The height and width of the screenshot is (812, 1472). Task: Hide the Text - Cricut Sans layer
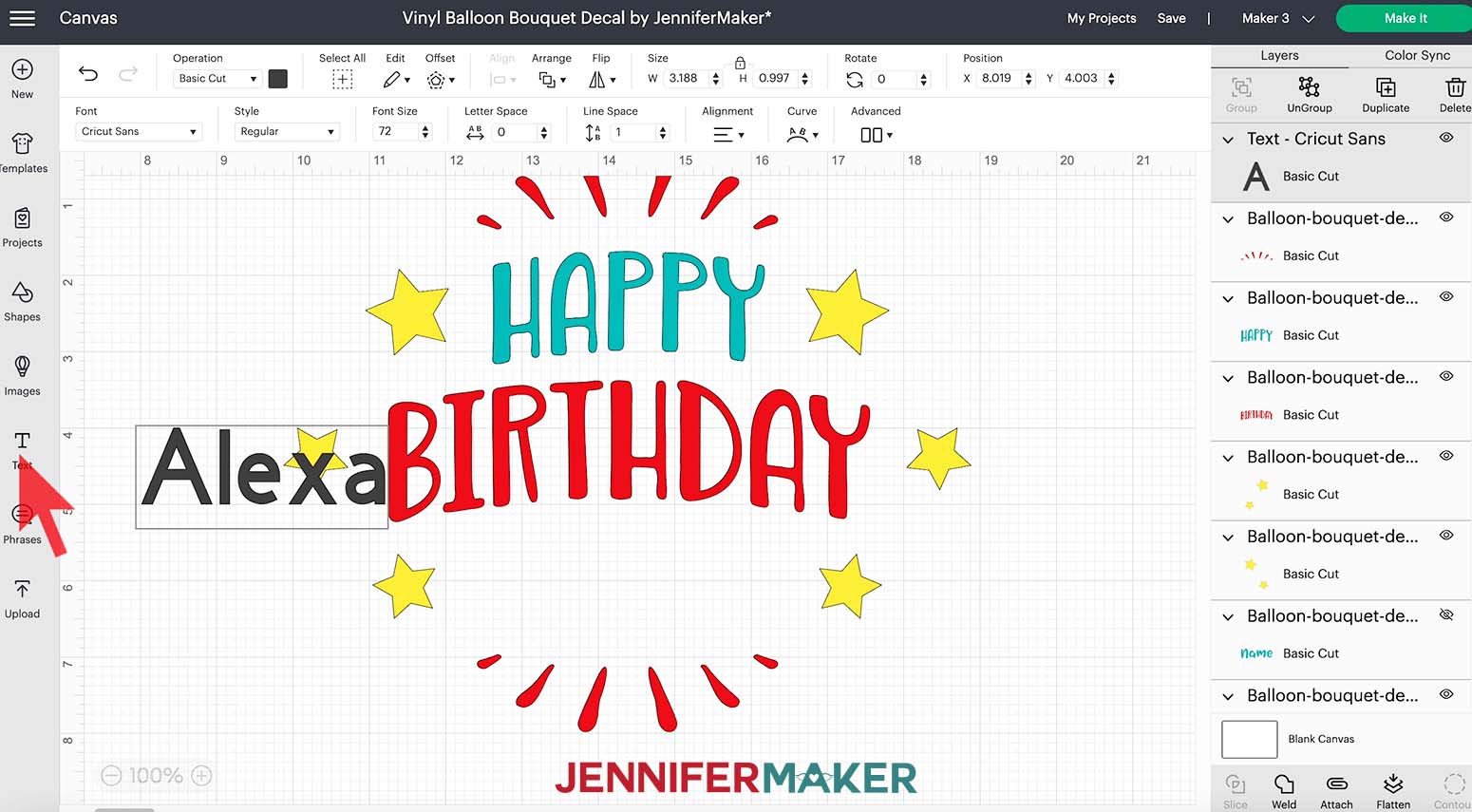pyautogui.click(x=1446, y=138)
